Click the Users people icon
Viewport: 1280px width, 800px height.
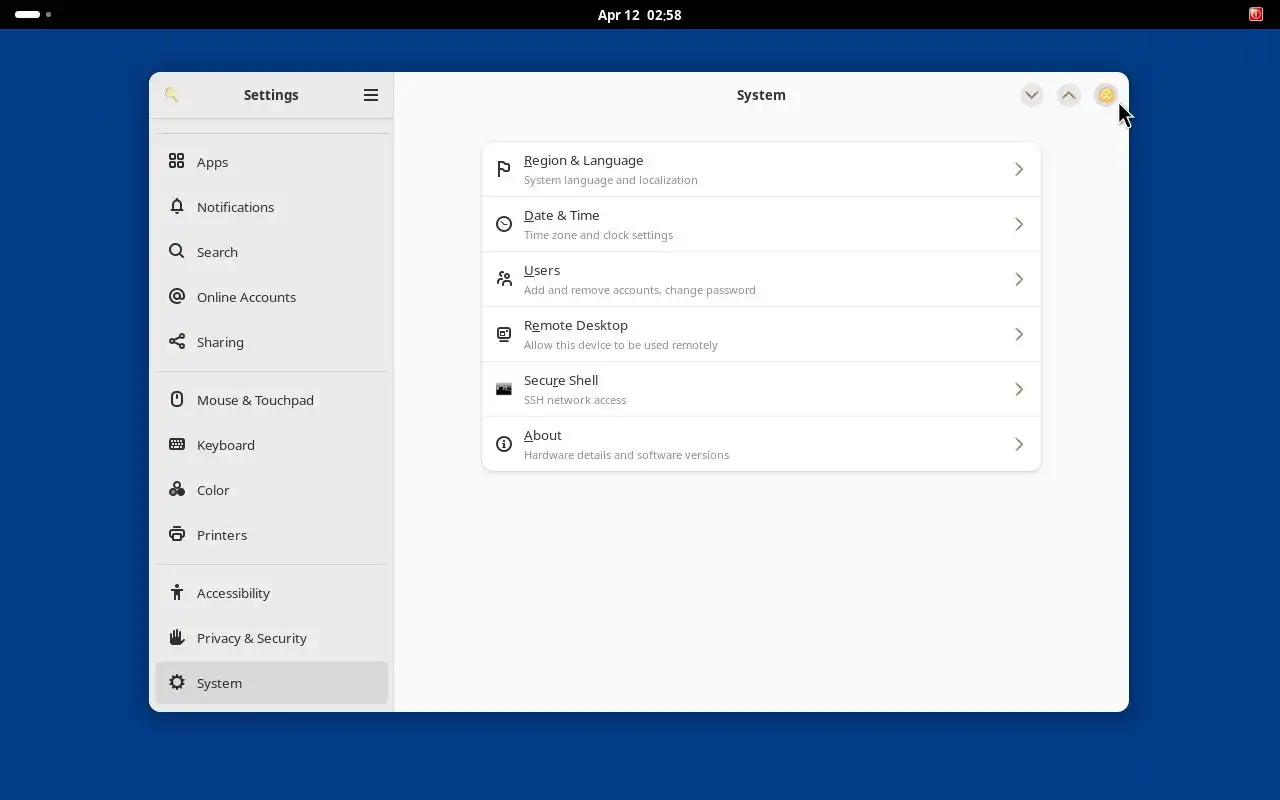504,279
